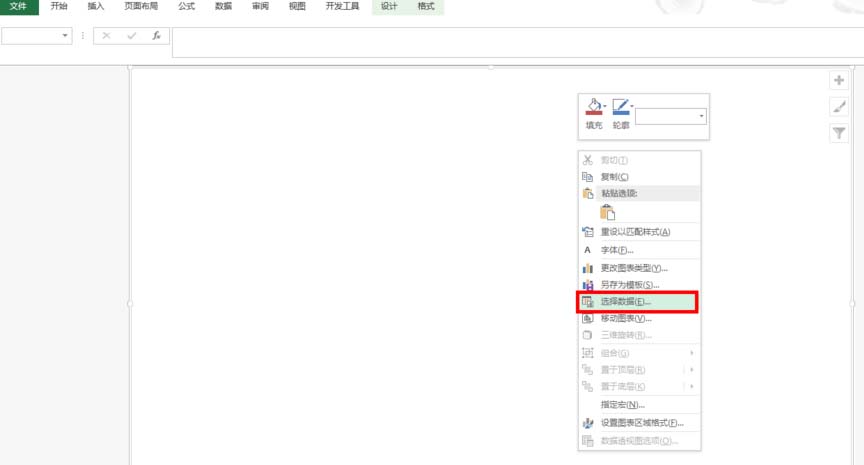Image resolution: width=864 pixels, height=465 pixels.
Task: Open Insert Function with fx icon
Action: [x=156, y=36]
